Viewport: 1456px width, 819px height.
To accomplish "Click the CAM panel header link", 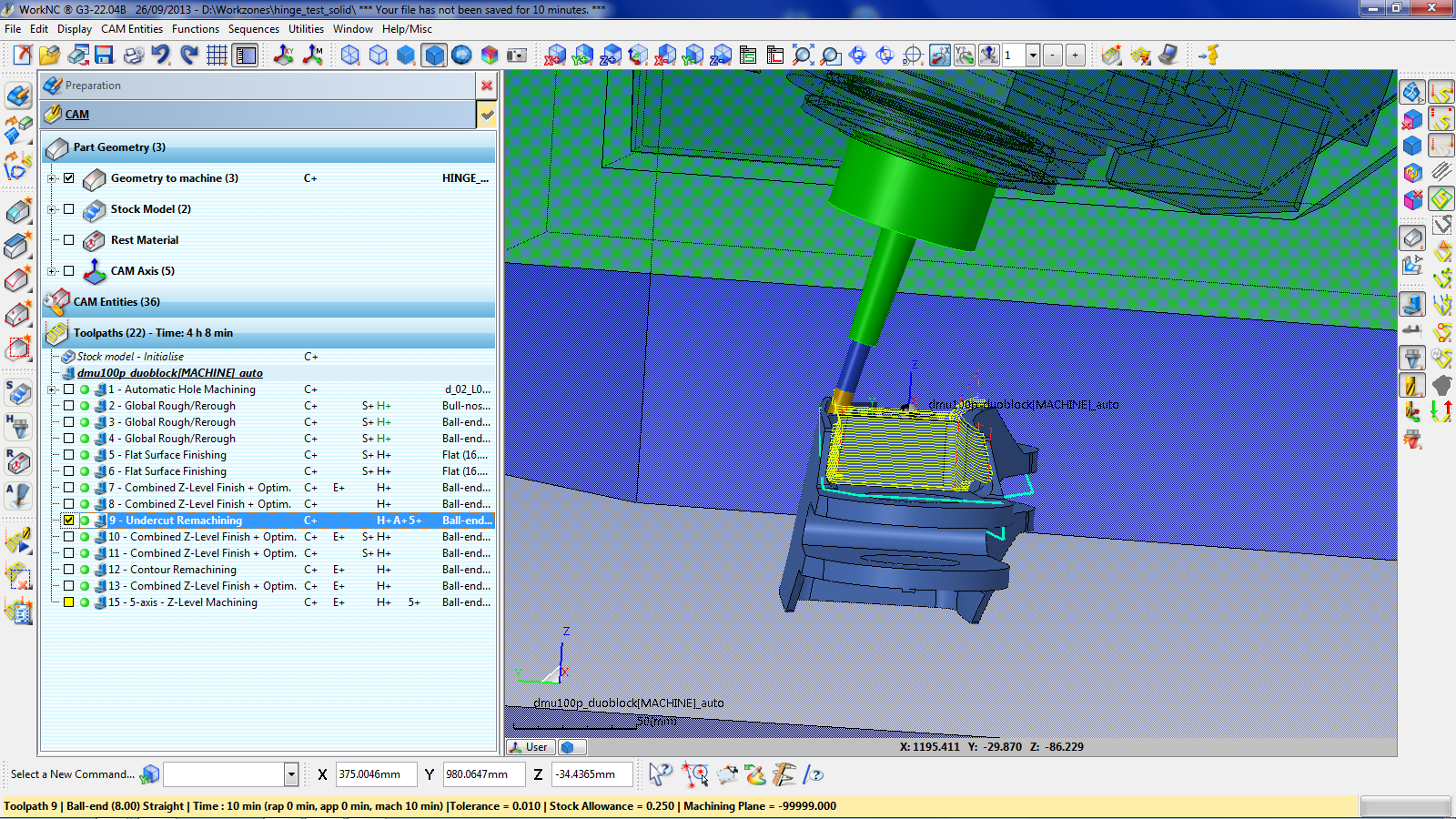I will (77, 115).
